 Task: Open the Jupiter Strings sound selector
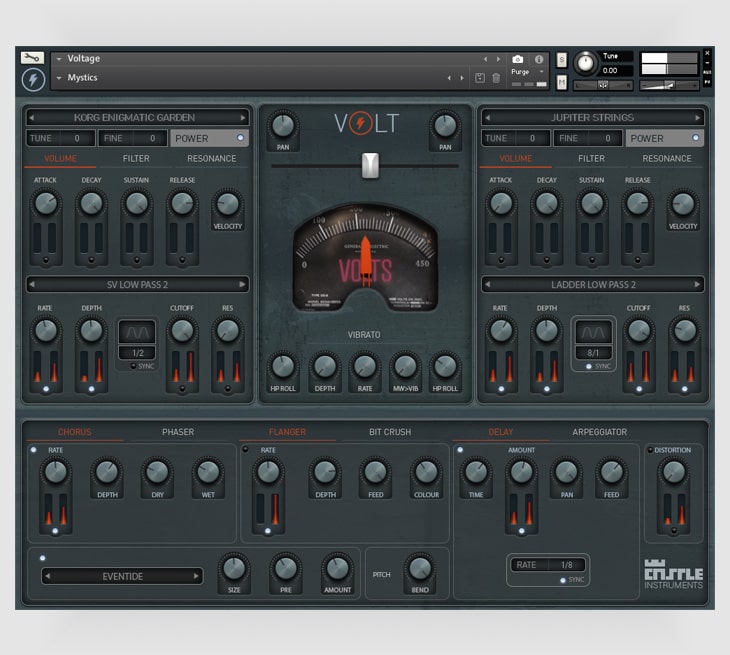point(593,118)
